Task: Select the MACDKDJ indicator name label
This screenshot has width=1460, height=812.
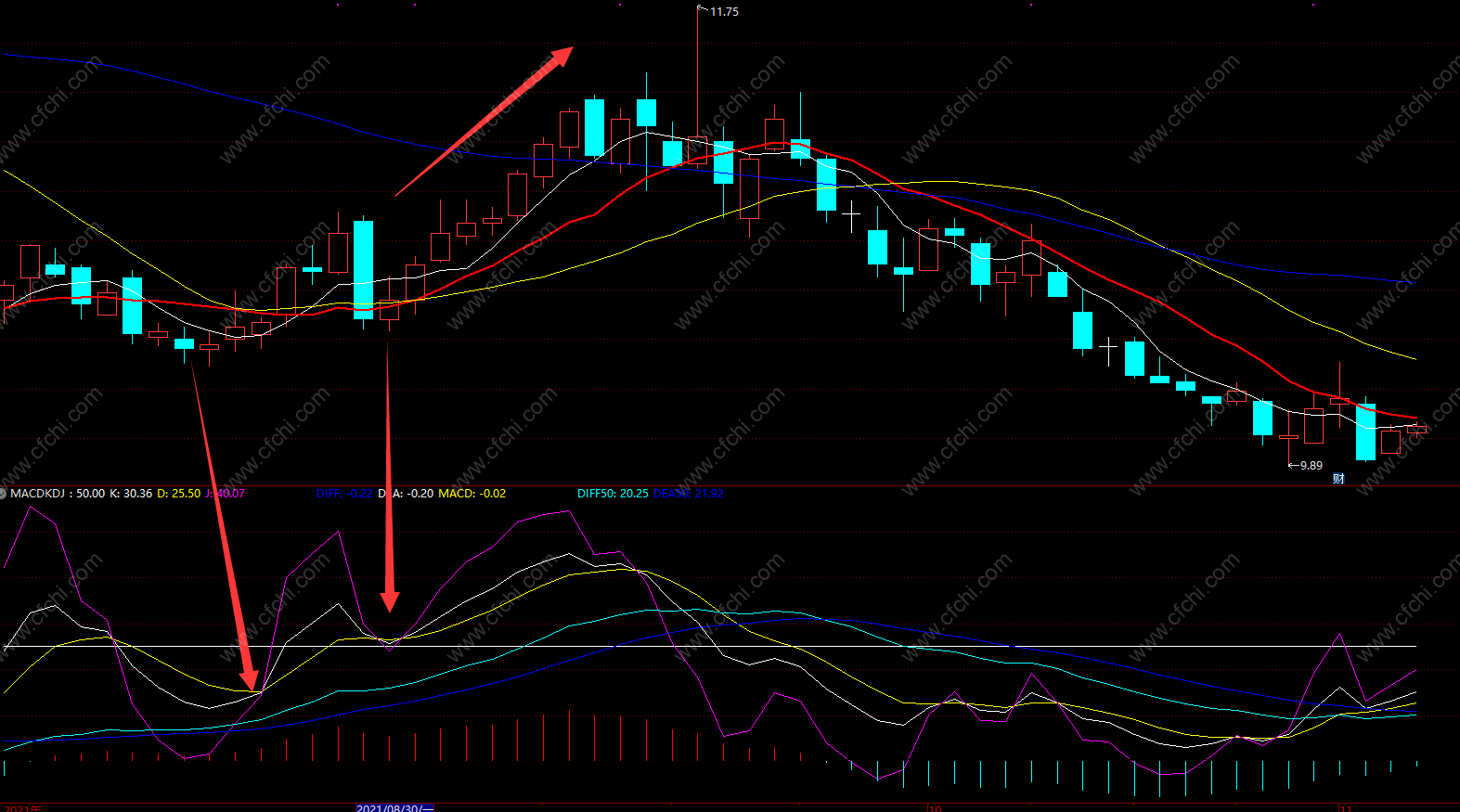Action: [x=37, y=494]
